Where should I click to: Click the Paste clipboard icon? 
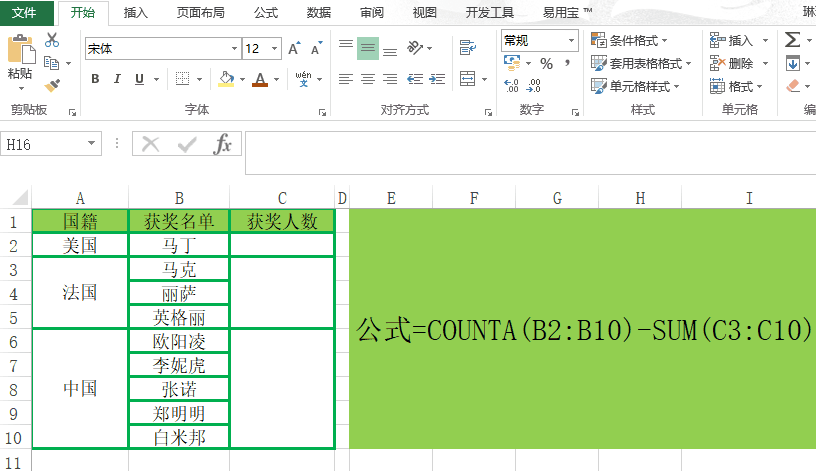pyautogui.click(x=21, y=50)
